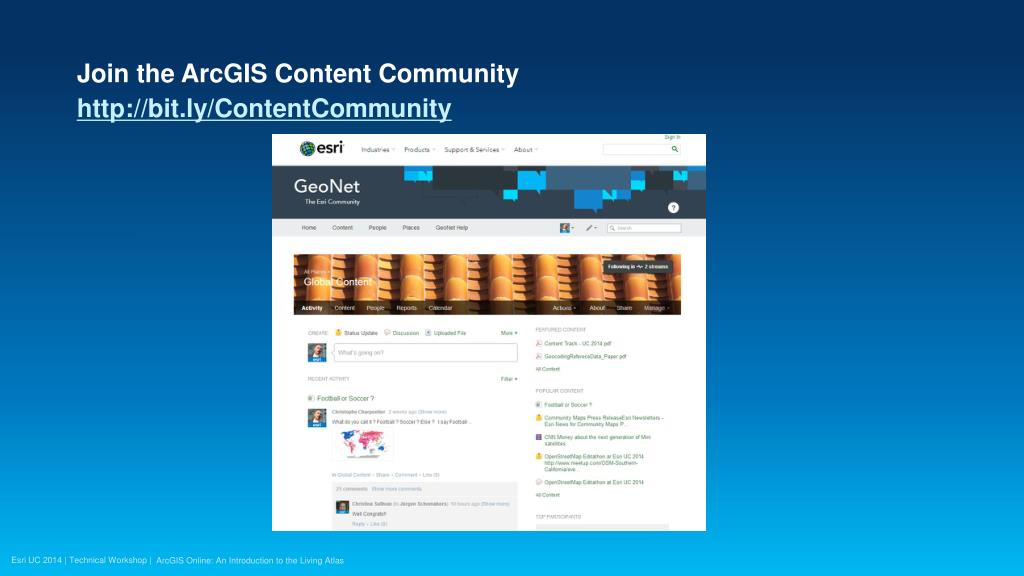Viewport: 1024px width, 576px height.
Task: Click the poll icon before Football or Soccer ? title
Action: click(x=311, y=398)
